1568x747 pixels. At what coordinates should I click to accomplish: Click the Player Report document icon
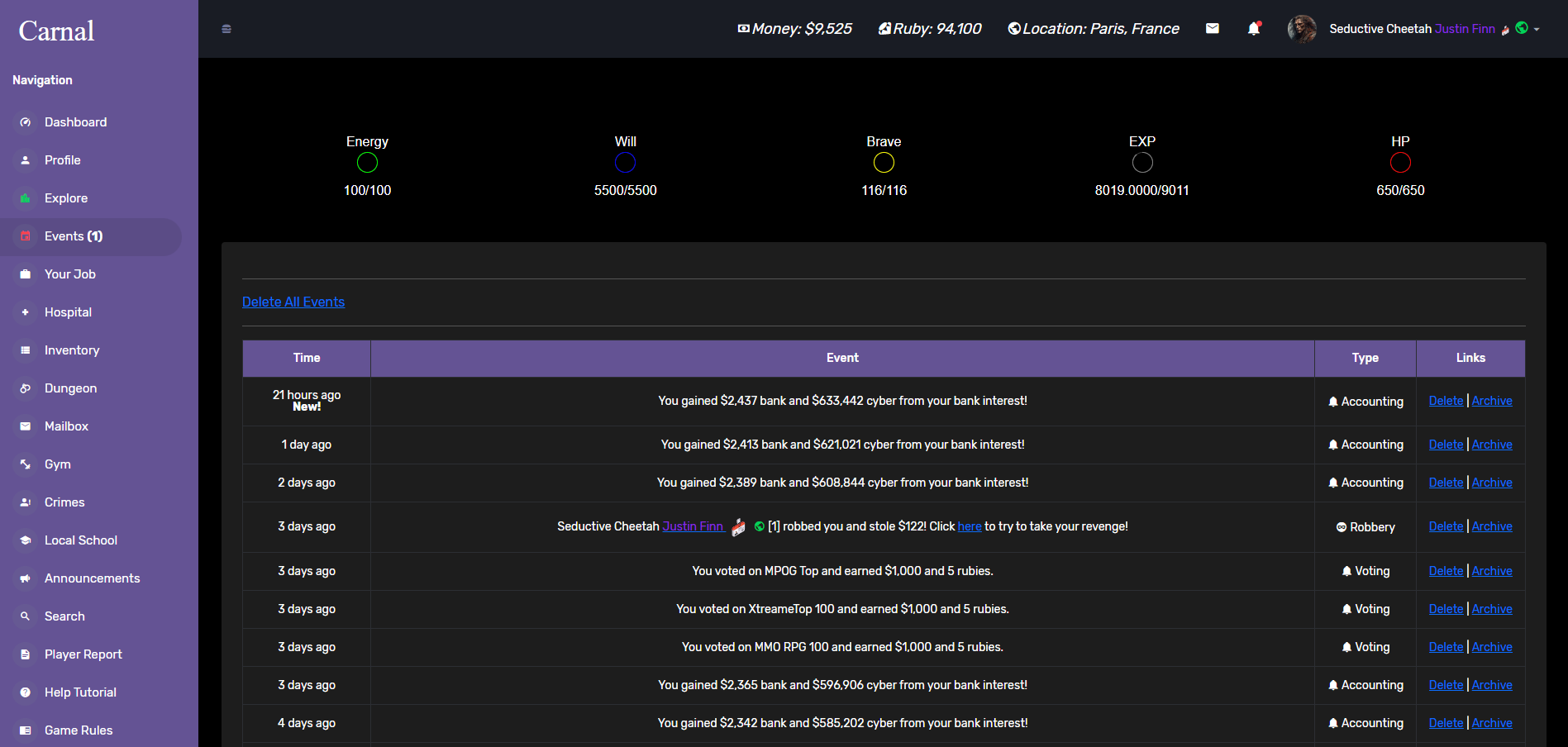click(x=26, y=654)
